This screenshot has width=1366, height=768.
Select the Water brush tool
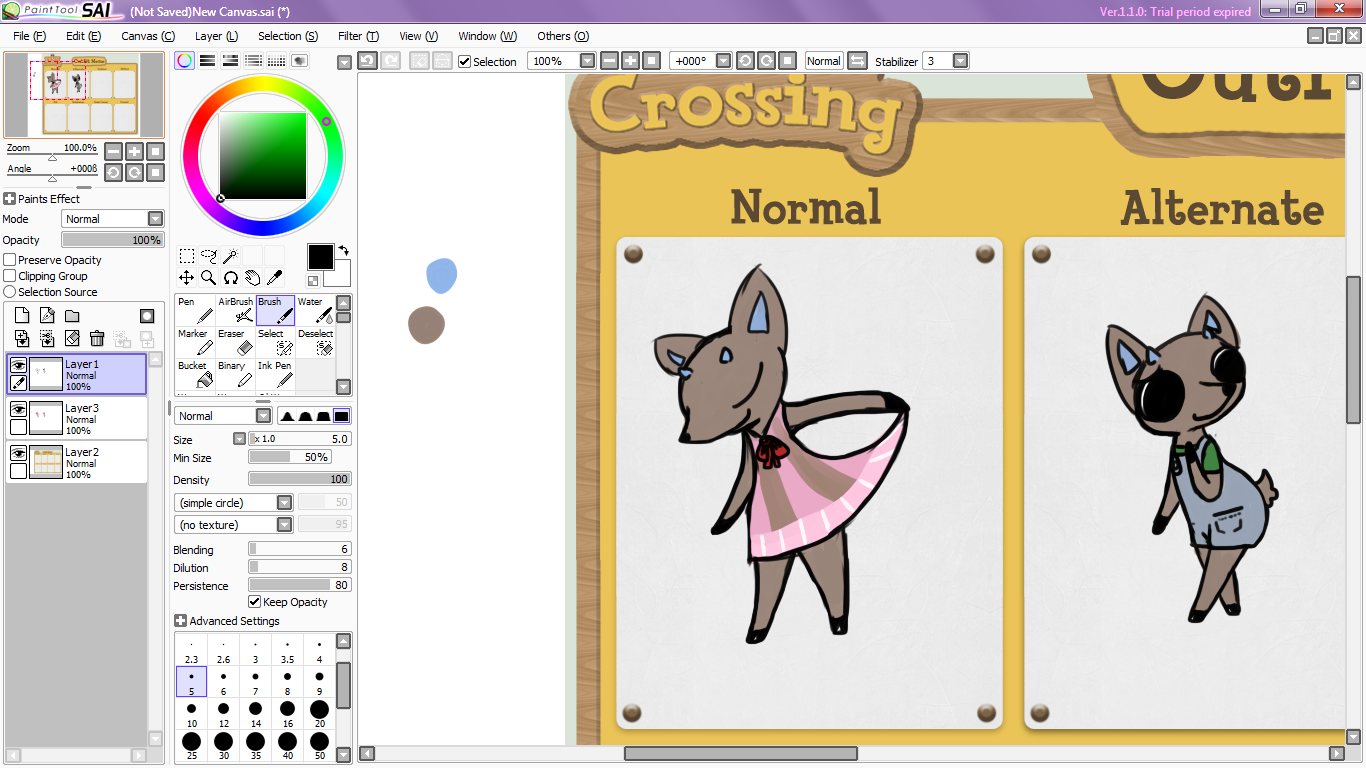pos(315,310)
